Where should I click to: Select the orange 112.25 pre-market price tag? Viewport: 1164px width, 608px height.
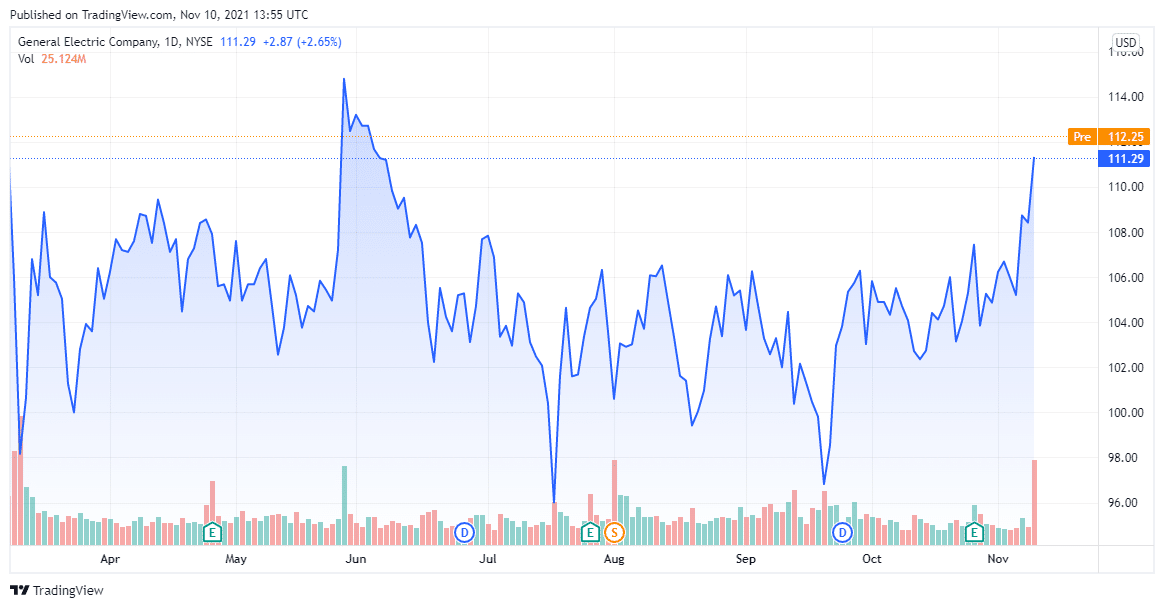pos(1125,137)
